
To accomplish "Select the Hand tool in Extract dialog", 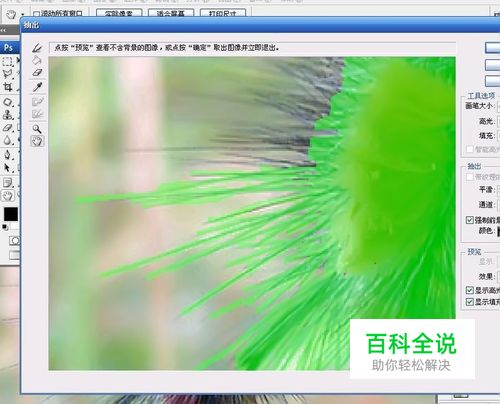I will click(37, 141).
